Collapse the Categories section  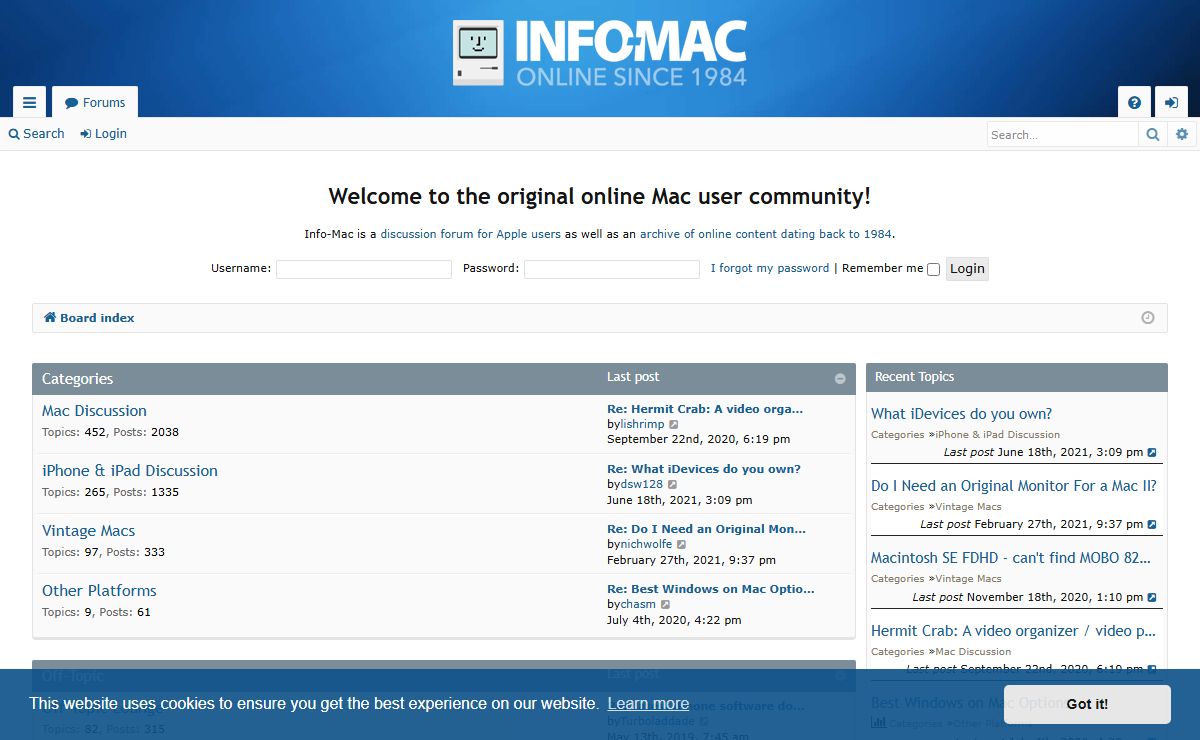click(x=840, y=379)
